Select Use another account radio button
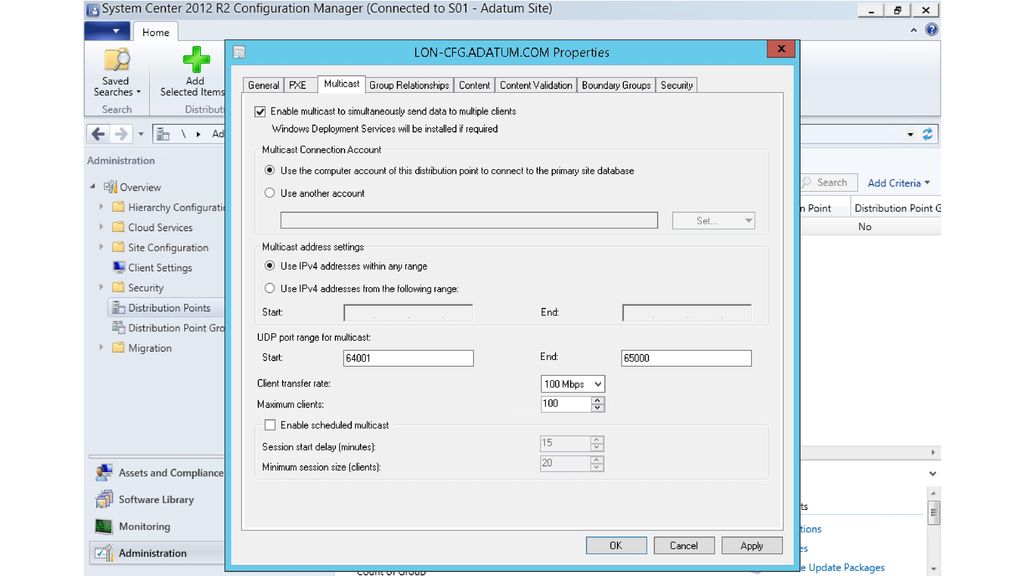This screenshot has height=576, width=1024. pyautogui.click(x=270, y=193)
